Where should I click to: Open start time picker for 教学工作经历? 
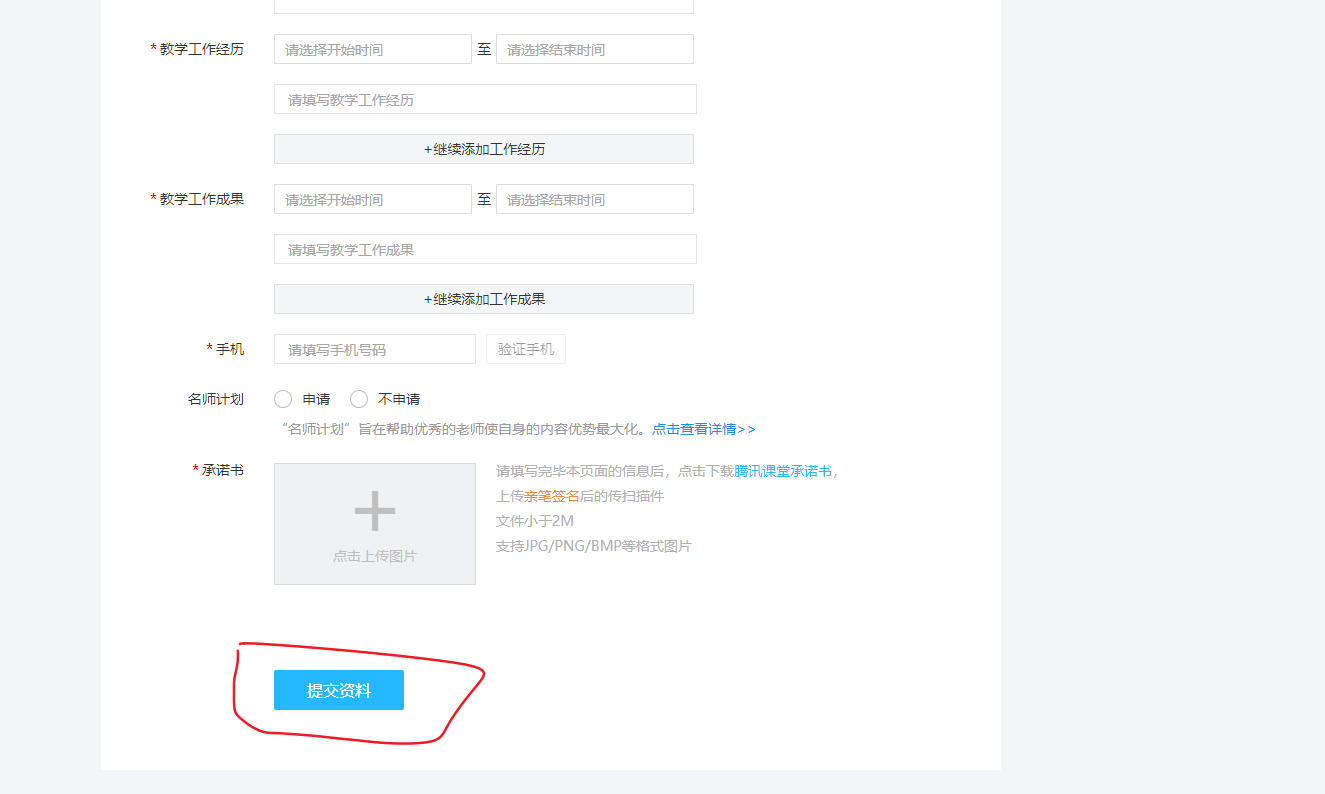(x=373, y=49)
